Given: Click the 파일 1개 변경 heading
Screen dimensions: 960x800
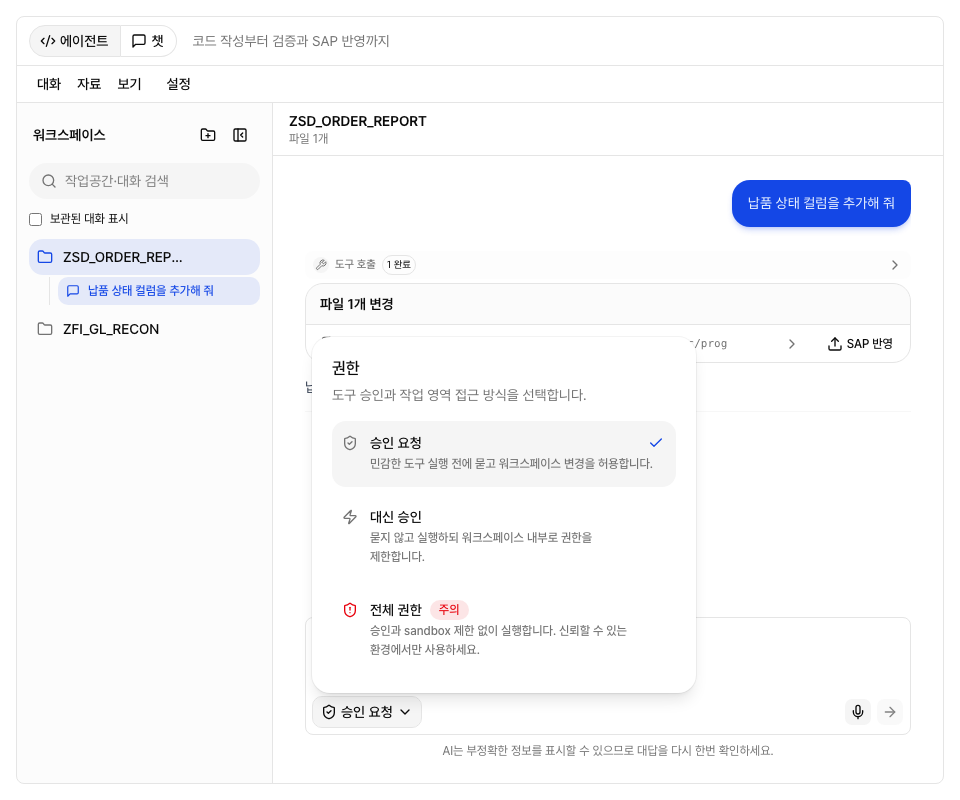Looking at the screenshot, I should coord(356,304).
